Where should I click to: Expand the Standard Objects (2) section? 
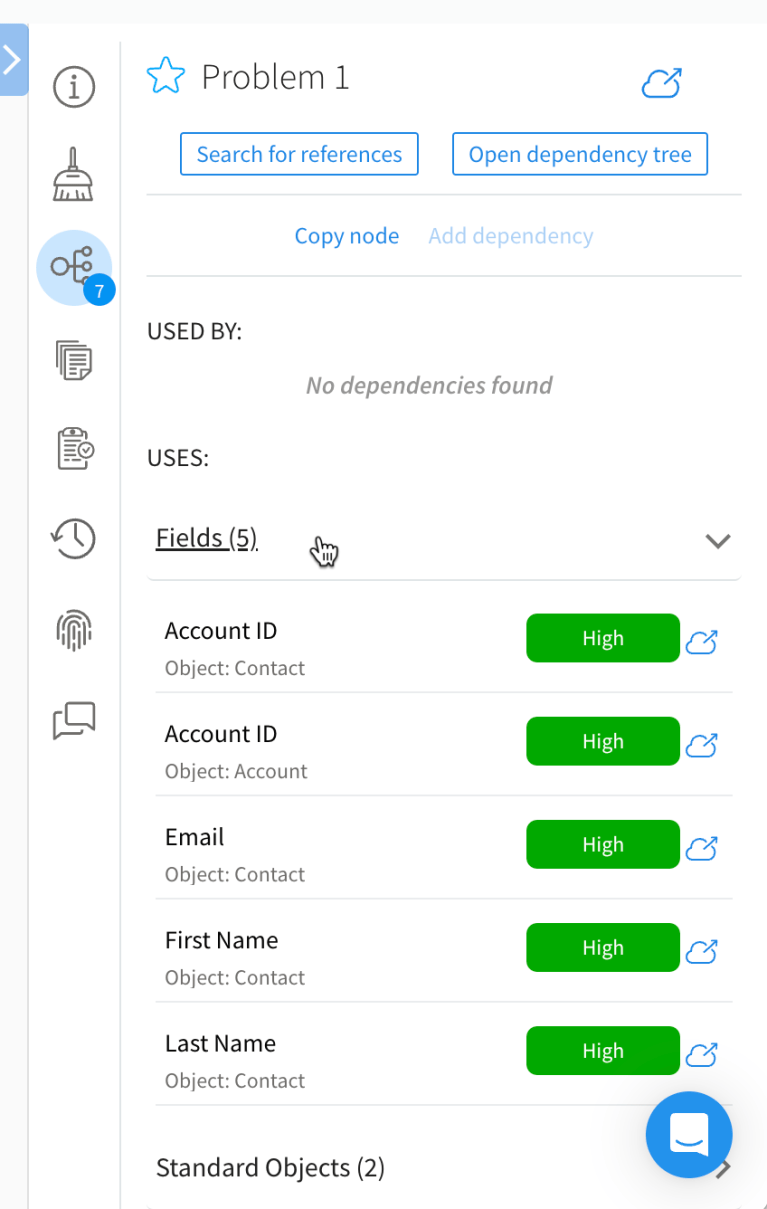pos(722,1168)
